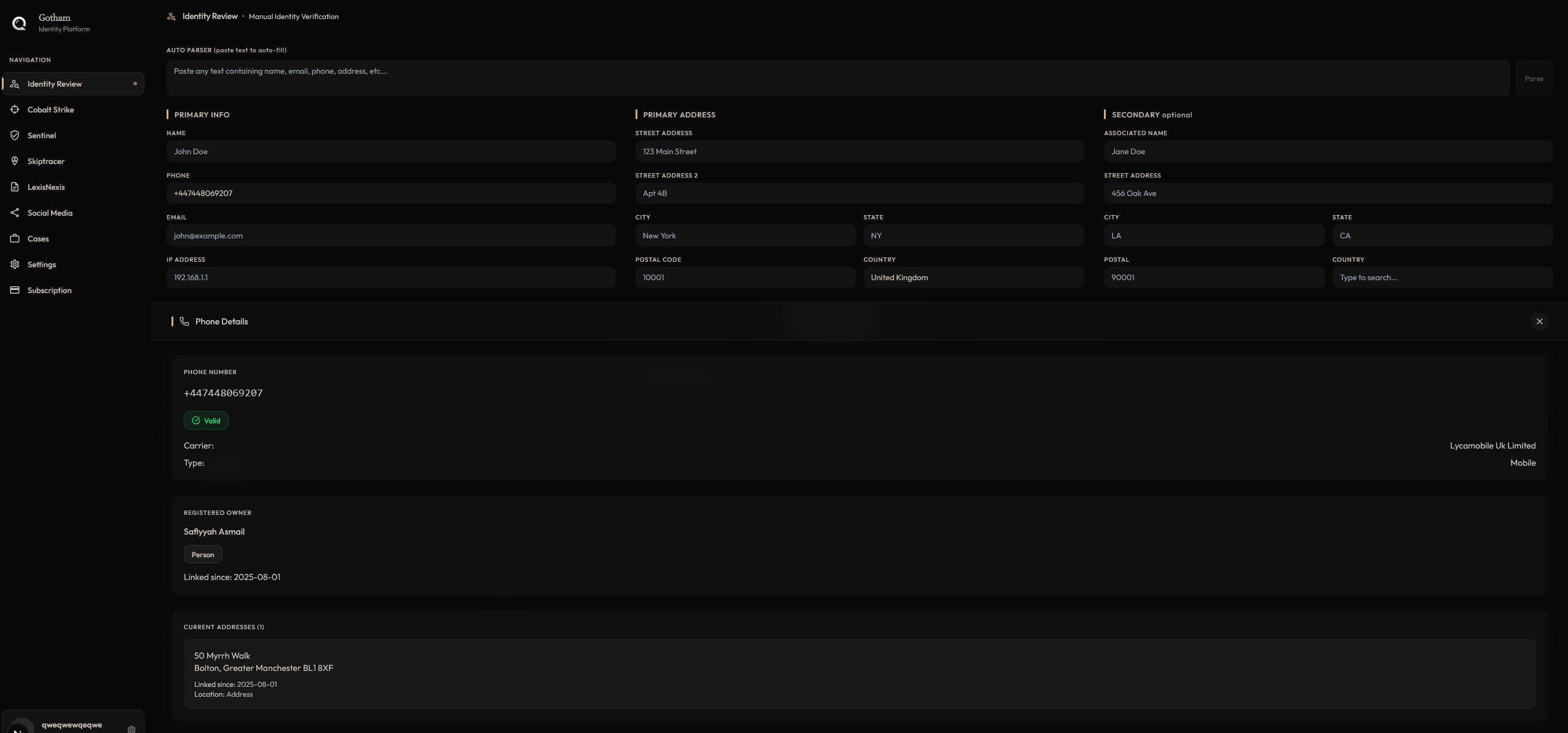
Task: Click the Social Media share icon
Action: click(15, 213)
